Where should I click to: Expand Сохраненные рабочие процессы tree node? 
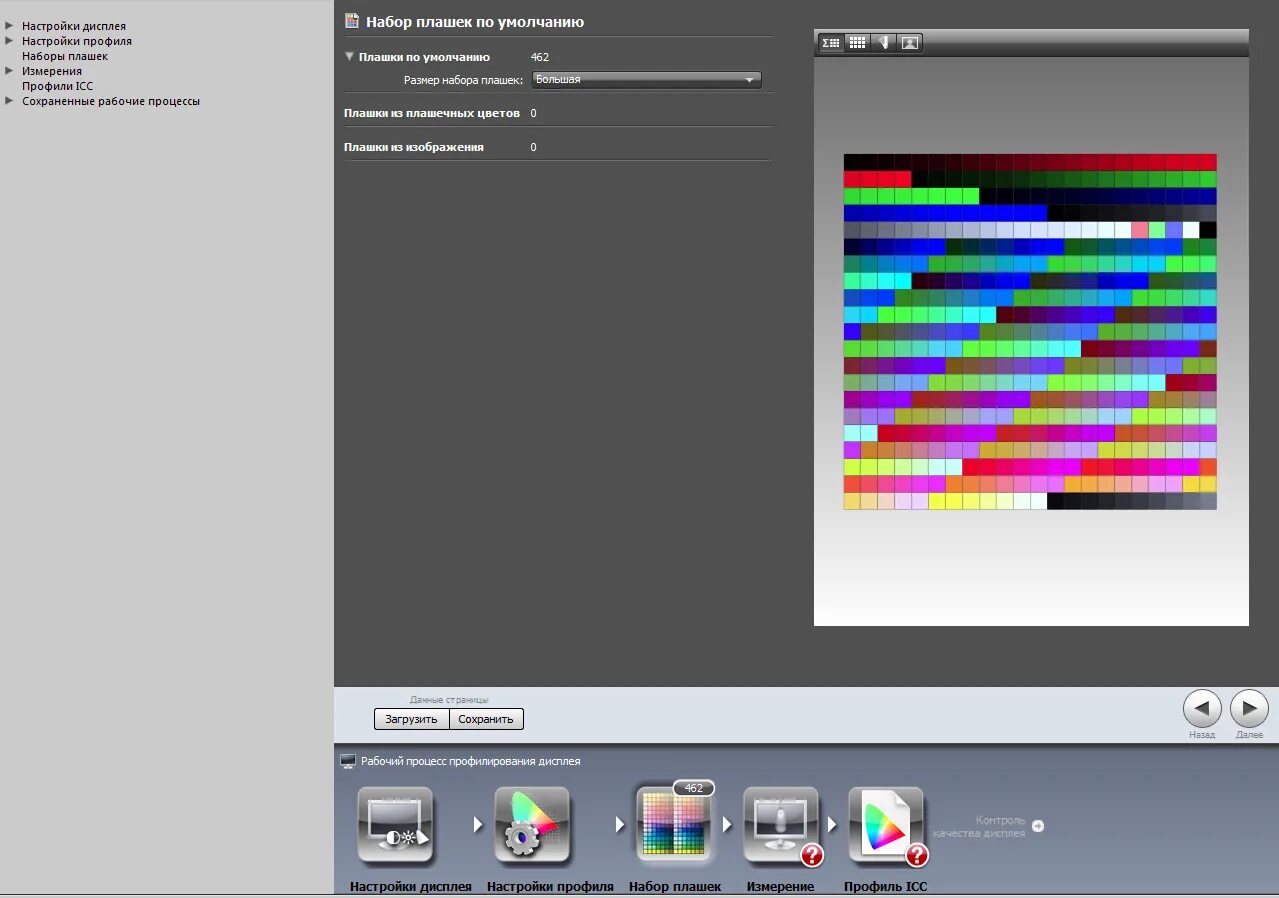[x=9, y=100]
